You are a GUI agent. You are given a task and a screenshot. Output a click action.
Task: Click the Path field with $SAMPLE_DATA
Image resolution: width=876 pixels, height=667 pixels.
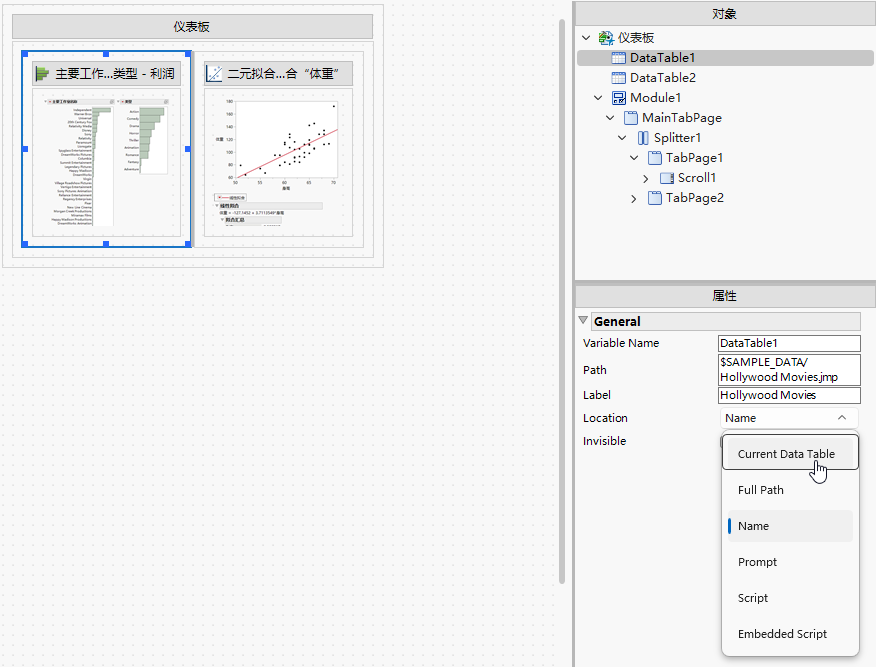[x=789, y=370]
